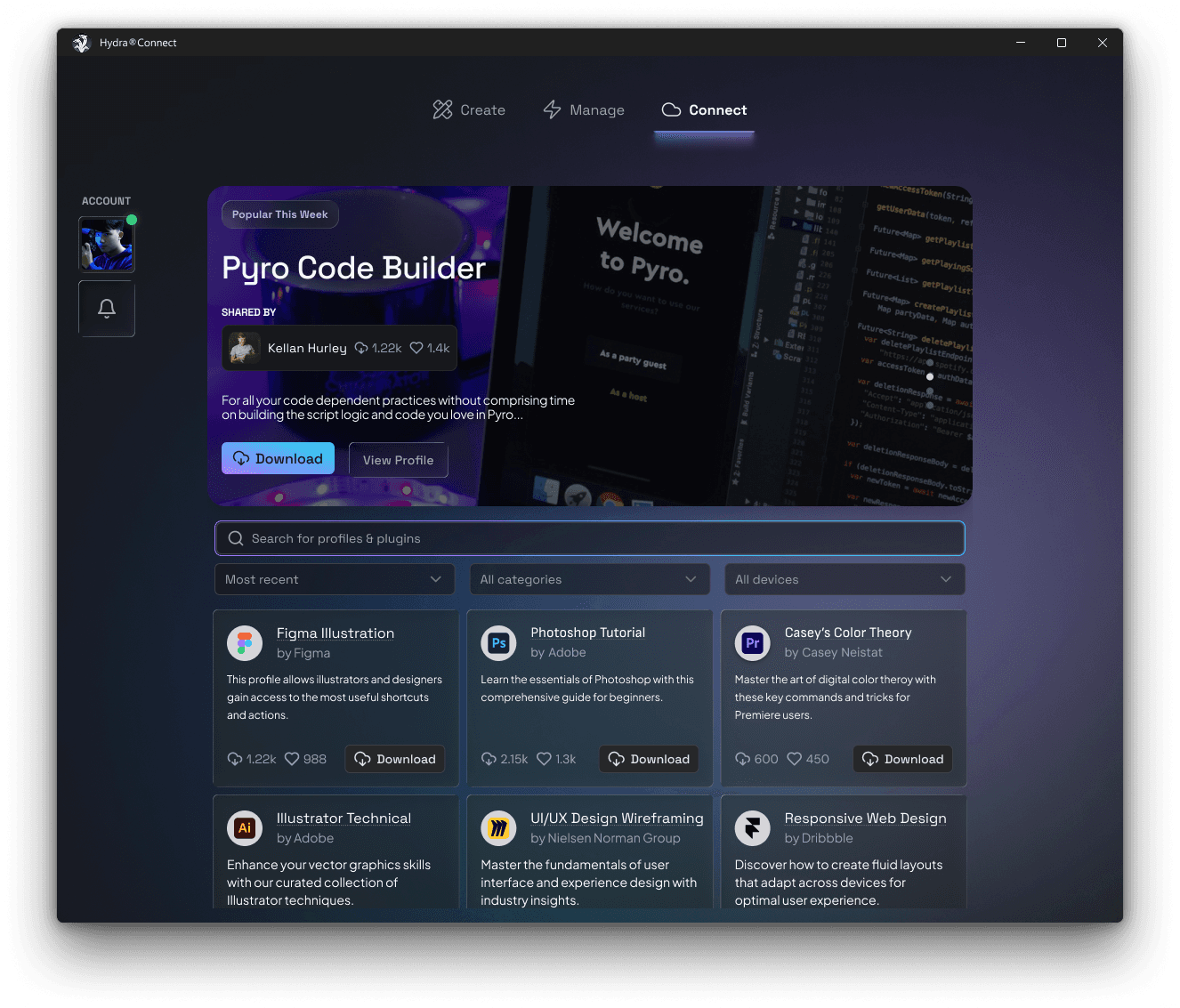Minimize the Hydra Connect window

click(x=1021, y=43)
